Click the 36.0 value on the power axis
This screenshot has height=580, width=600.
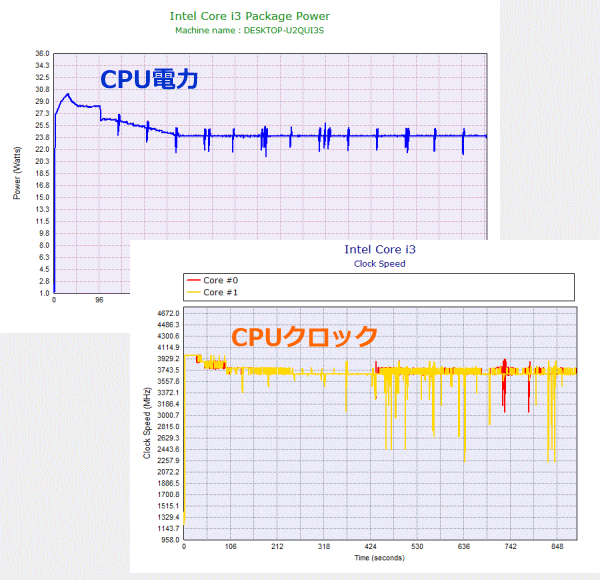(x=42, y=54)
